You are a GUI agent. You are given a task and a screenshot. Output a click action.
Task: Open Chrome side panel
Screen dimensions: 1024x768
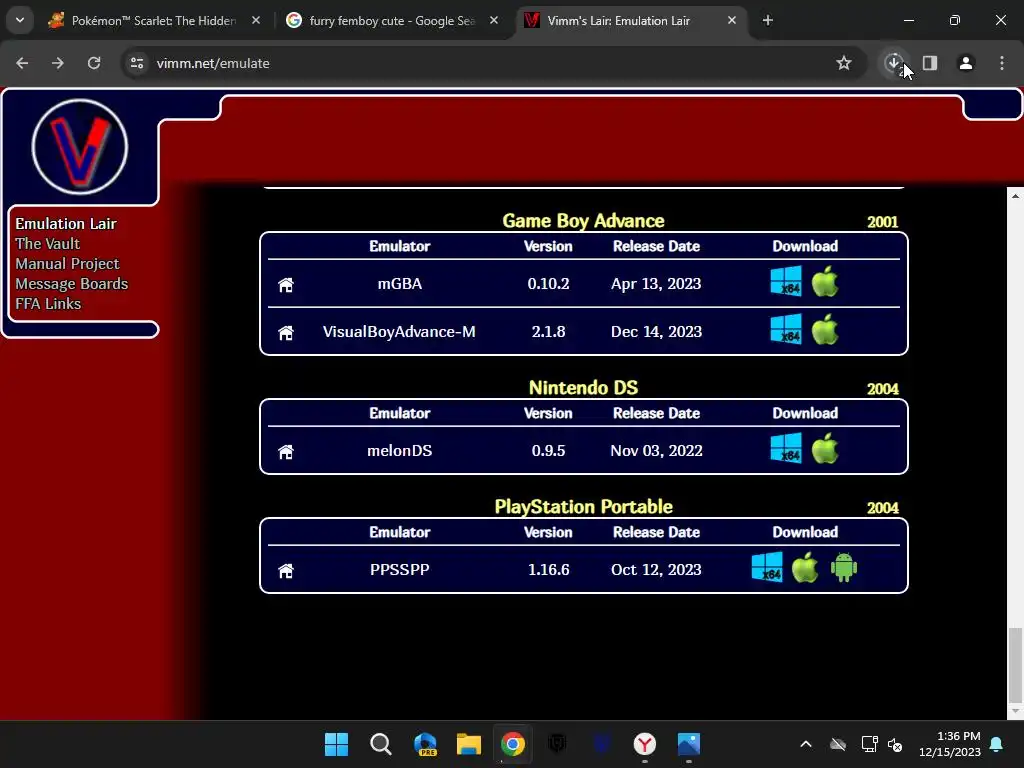pos(930,63)
